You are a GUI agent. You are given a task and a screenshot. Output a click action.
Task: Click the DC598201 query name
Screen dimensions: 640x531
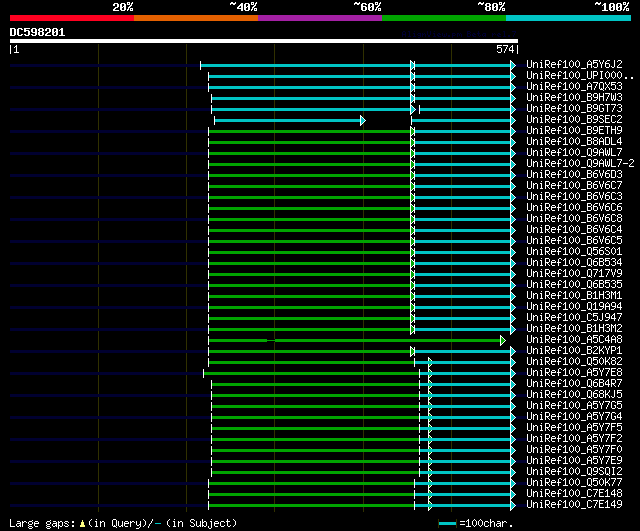[x=37, y=33]
